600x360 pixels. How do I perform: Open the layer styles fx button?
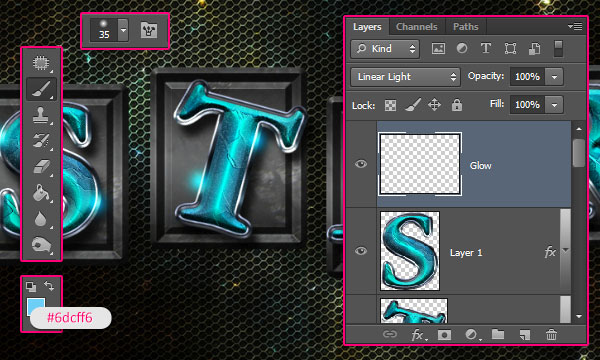click(x=418, y=336)
